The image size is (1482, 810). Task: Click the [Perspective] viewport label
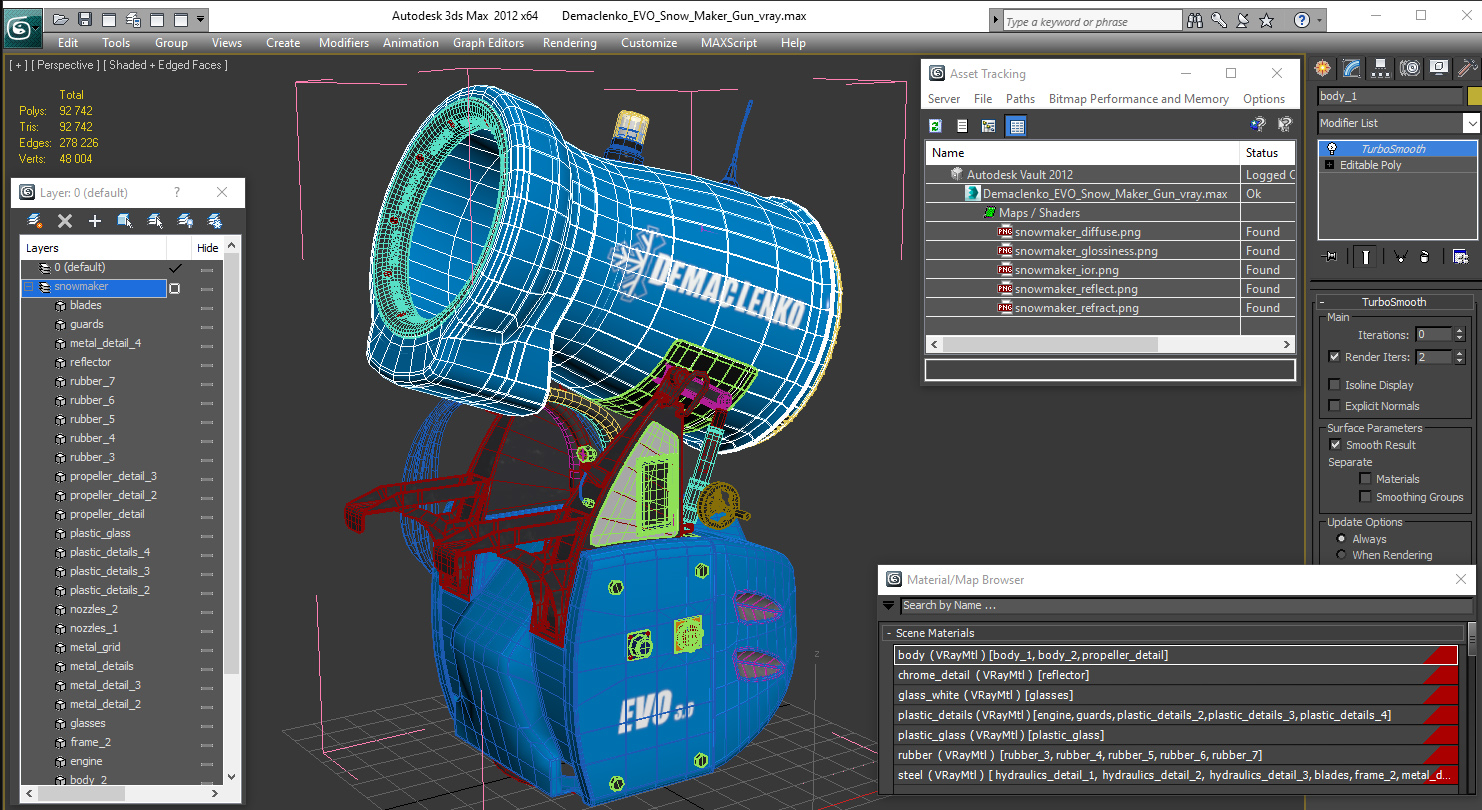point(66,65)
